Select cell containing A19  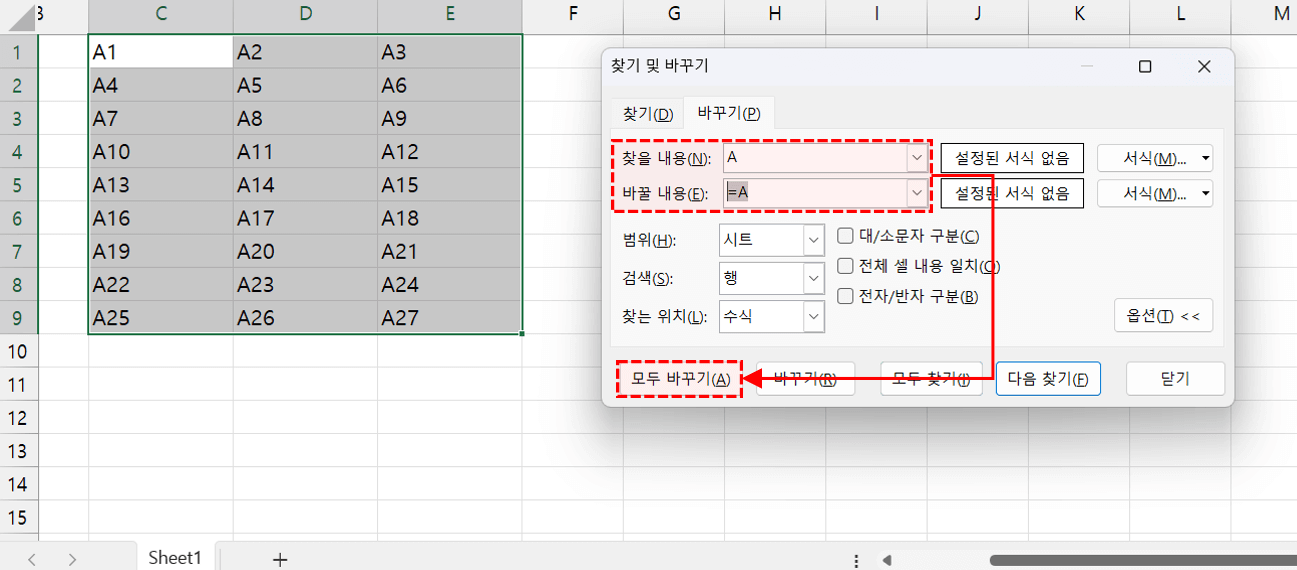click(x=160, y=251)
